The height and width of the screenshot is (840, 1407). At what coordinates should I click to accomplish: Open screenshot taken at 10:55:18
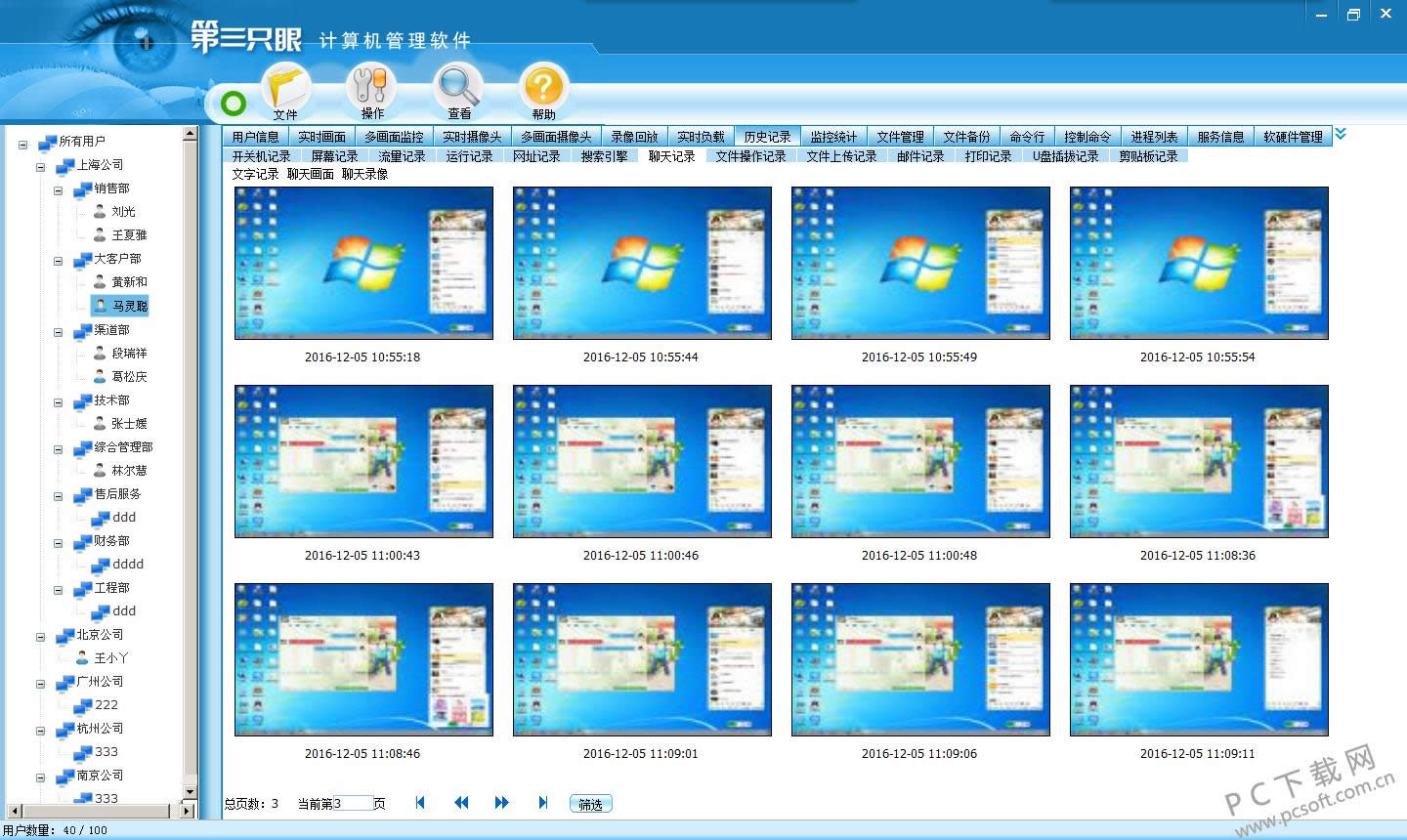pos(363,263)
